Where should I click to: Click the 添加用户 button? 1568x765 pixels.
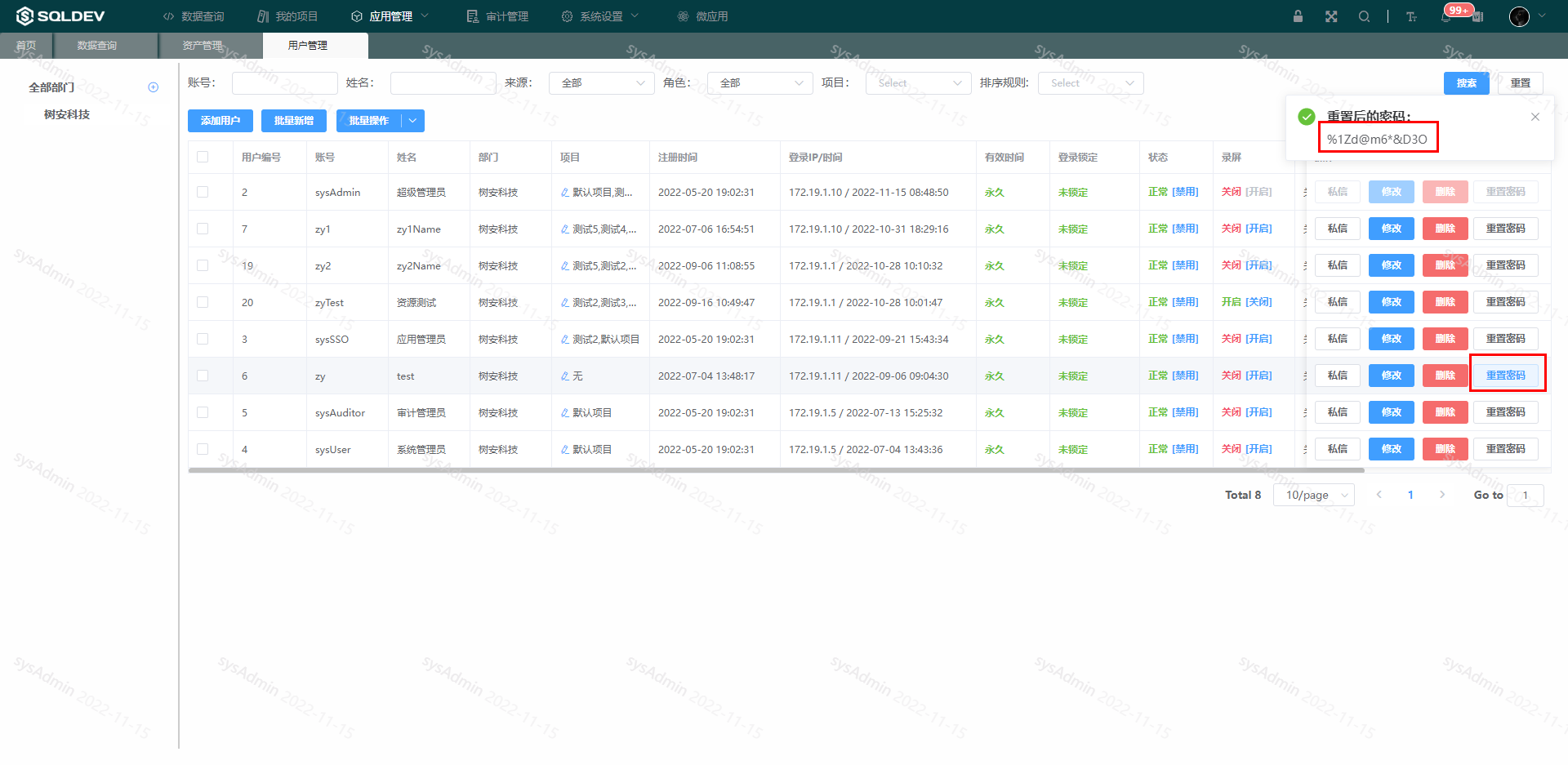pos(220,121)
